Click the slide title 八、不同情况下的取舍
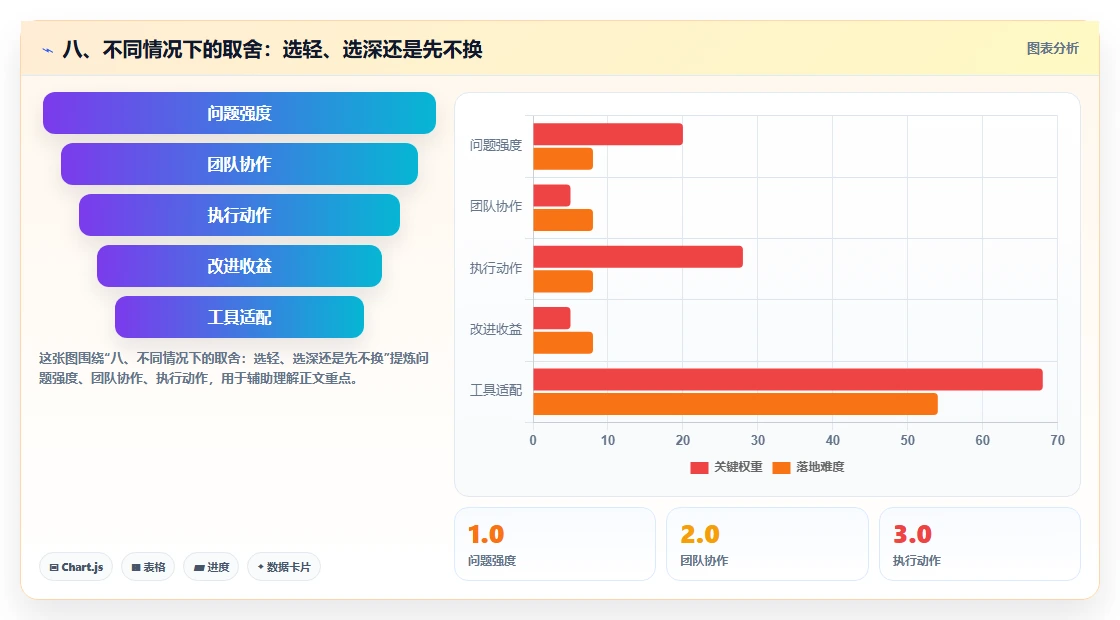Viewport: 1120px width, 620px height. [x=272, y=49]
